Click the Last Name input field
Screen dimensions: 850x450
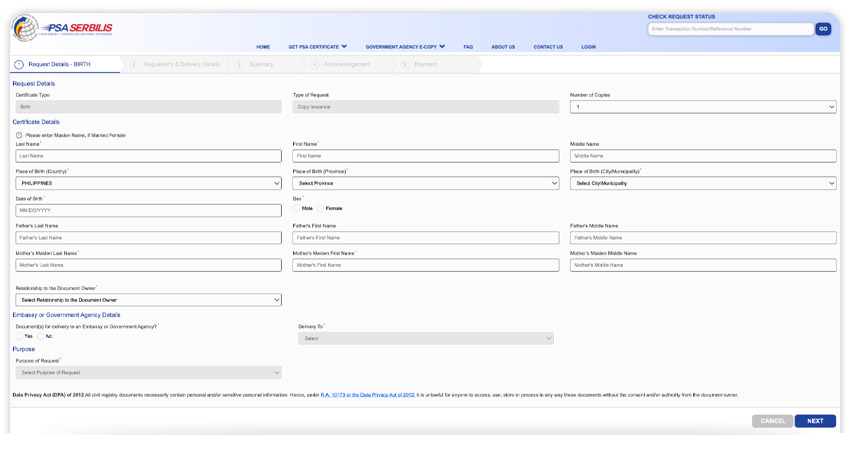tap(149, 156)
